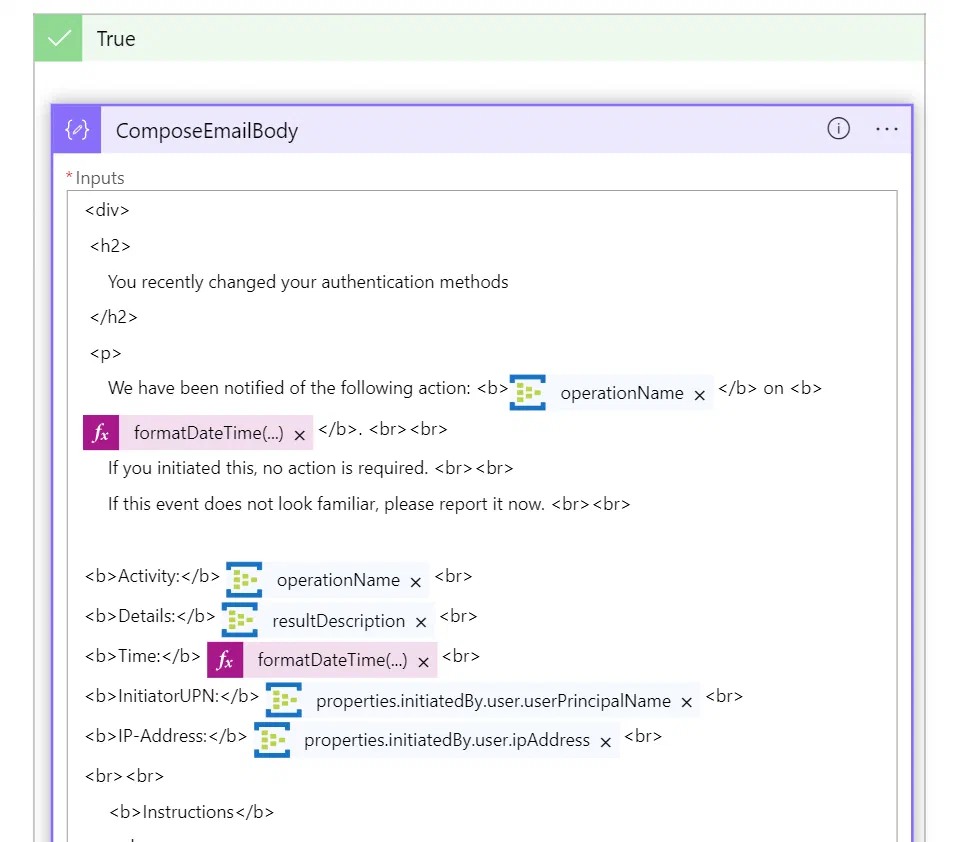Click the green checkmark icon next to True
955x842 pixels.
[x=58, y=38]
